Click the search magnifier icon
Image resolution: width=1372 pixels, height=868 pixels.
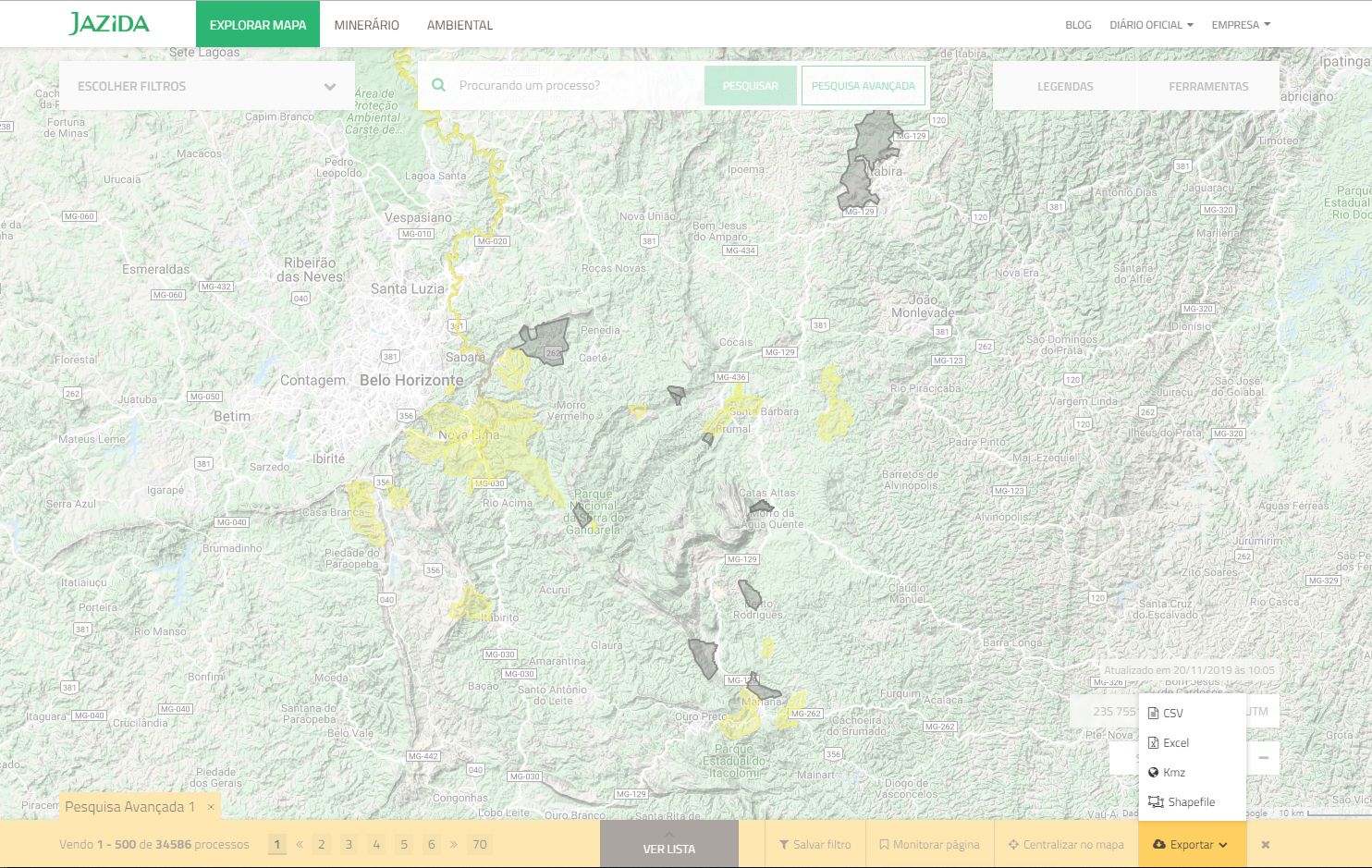(x=439, y=85)
